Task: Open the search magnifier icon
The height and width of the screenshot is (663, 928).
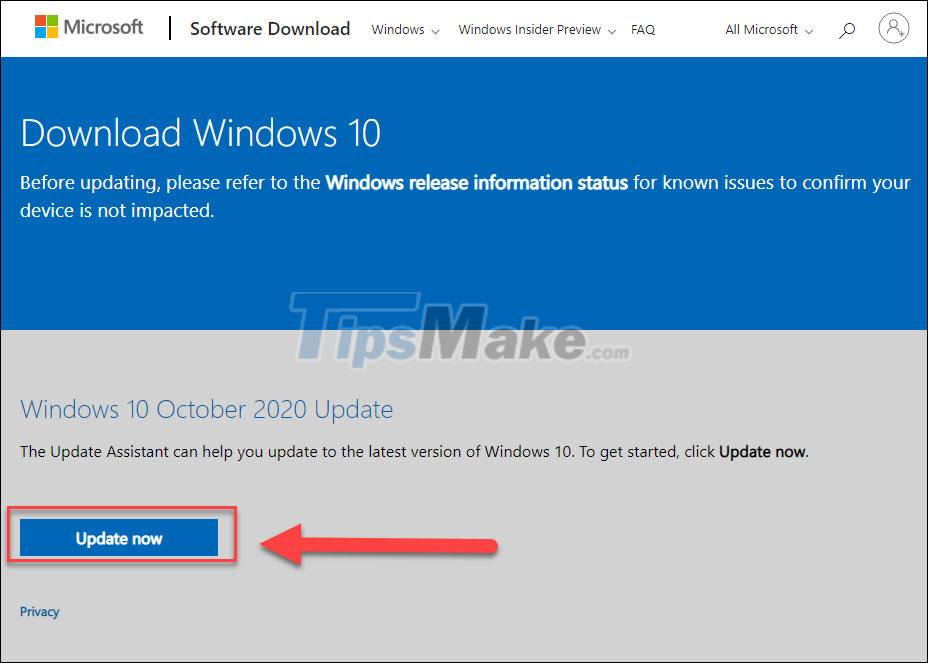Action: [847, 30]
